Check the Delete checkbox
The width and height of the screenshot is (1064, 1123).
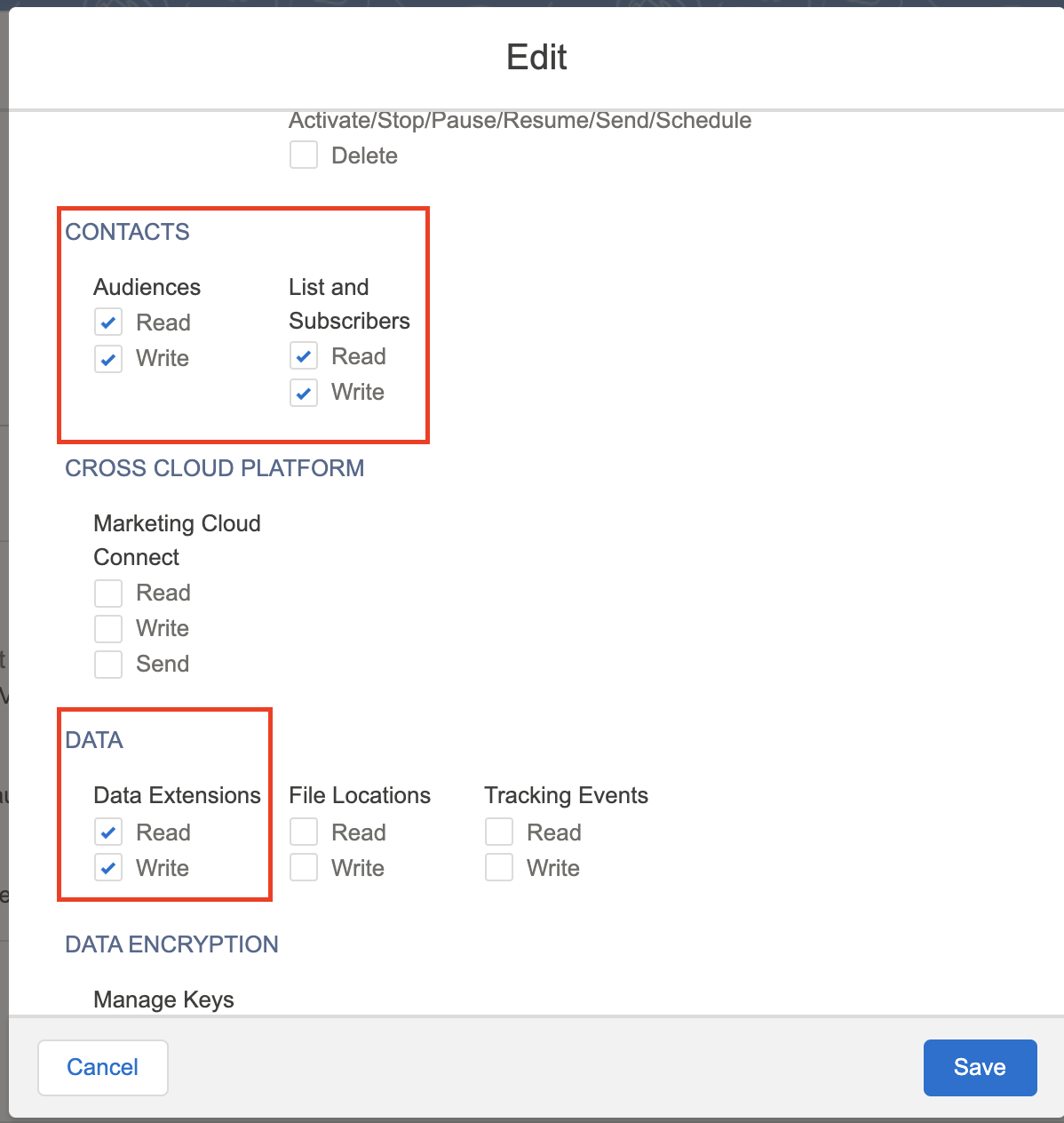[x=304, y=155]
